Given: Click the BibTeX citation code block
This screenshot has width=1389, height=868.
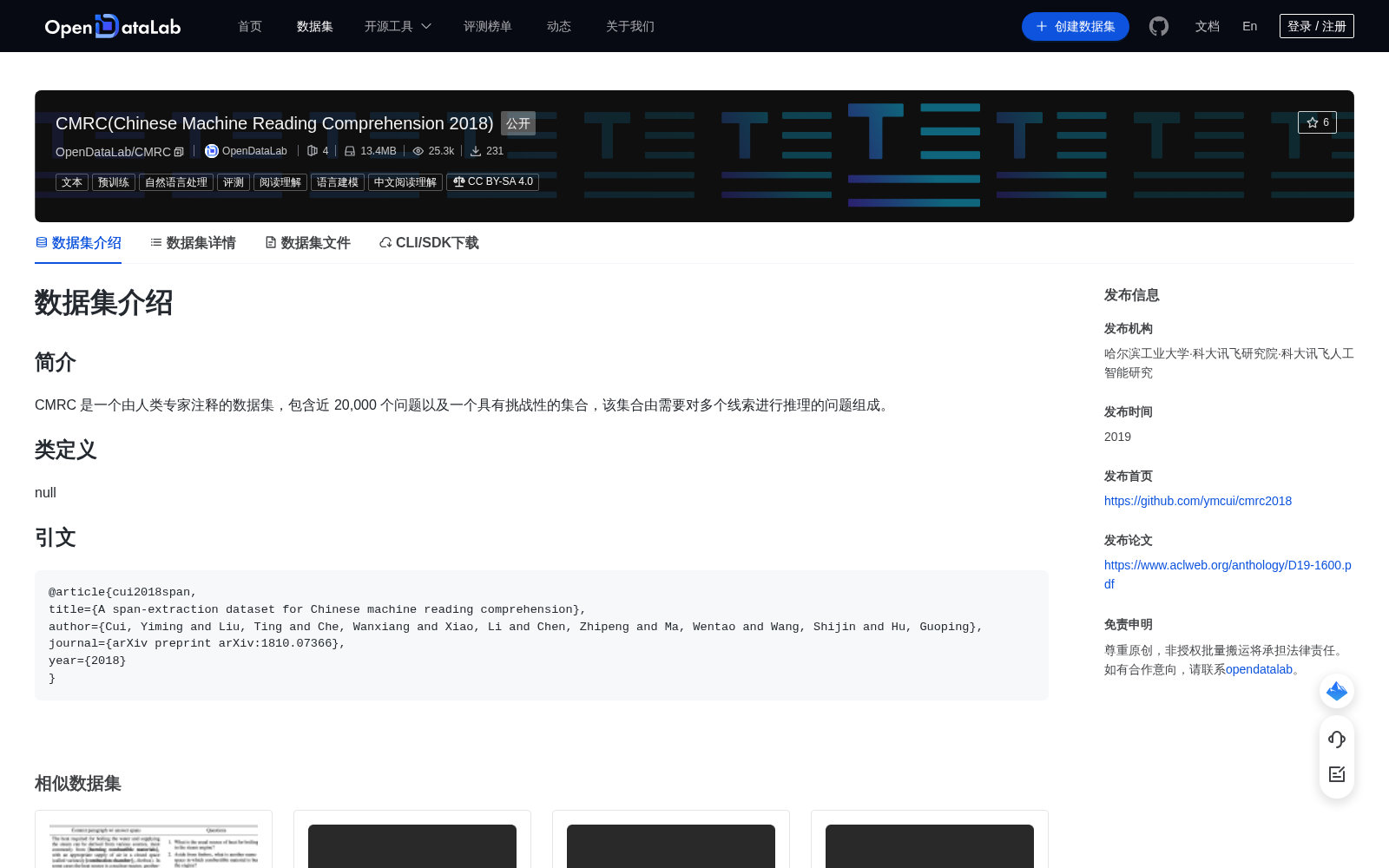Looking at the screenshot, I should point(542,635).
